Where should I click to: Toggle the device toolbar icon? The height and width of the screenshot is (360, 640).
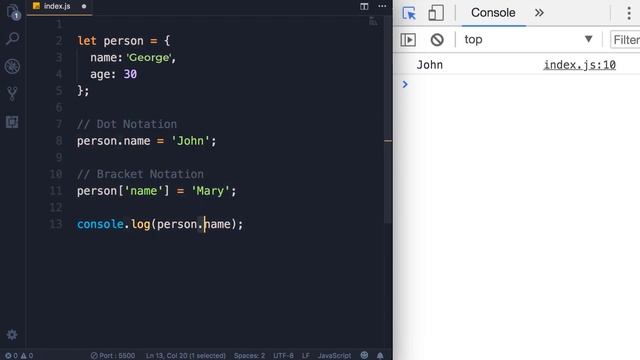tap(436, 13)
